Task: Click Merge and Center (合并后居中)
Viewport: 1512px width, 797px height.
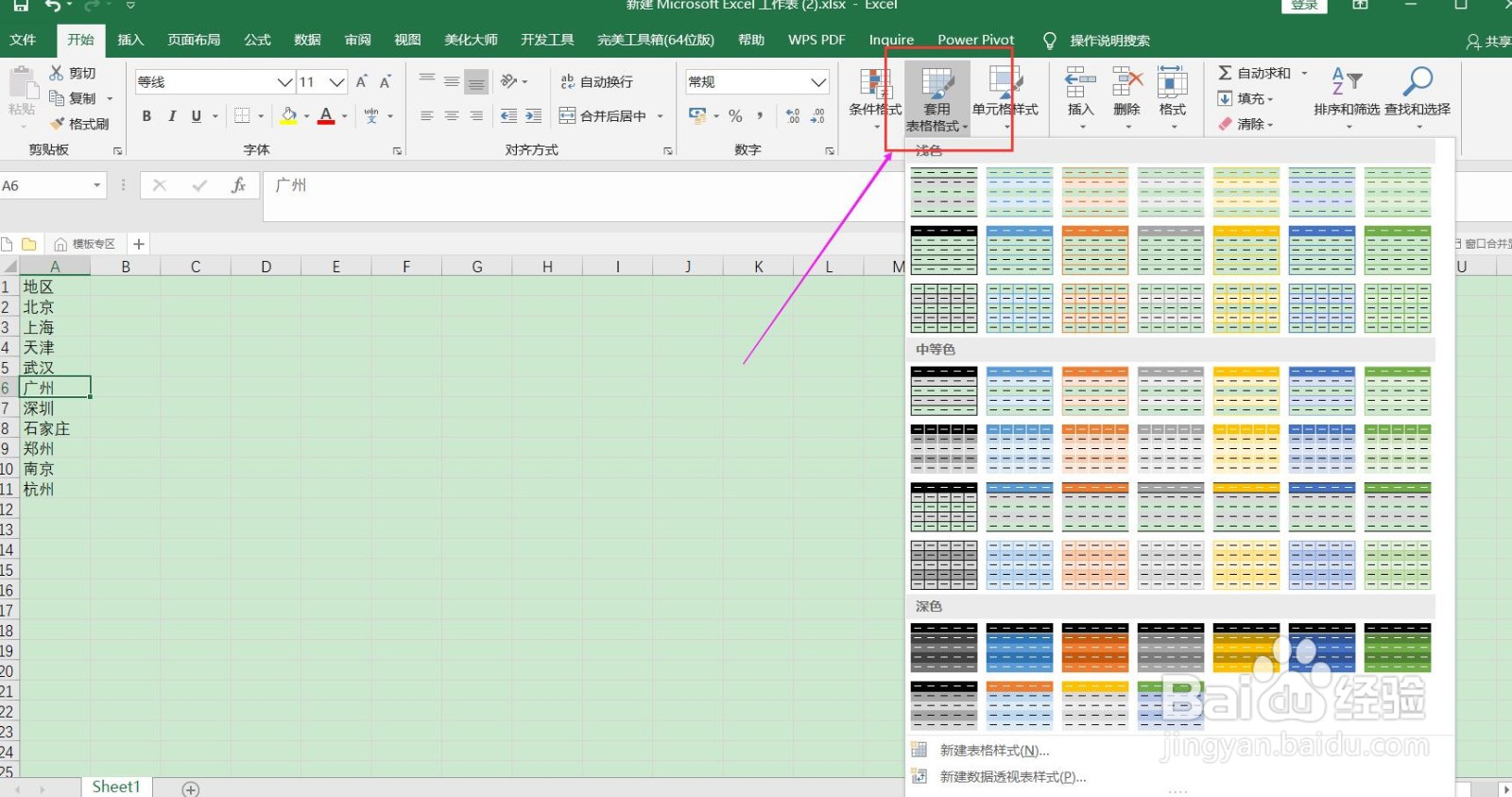Action: 603,116
